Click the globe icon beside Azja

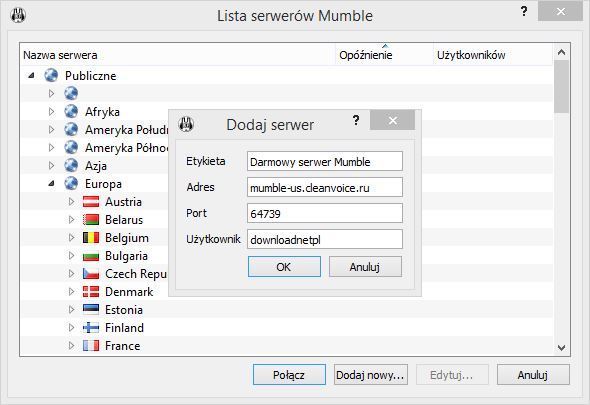point(71,165)
